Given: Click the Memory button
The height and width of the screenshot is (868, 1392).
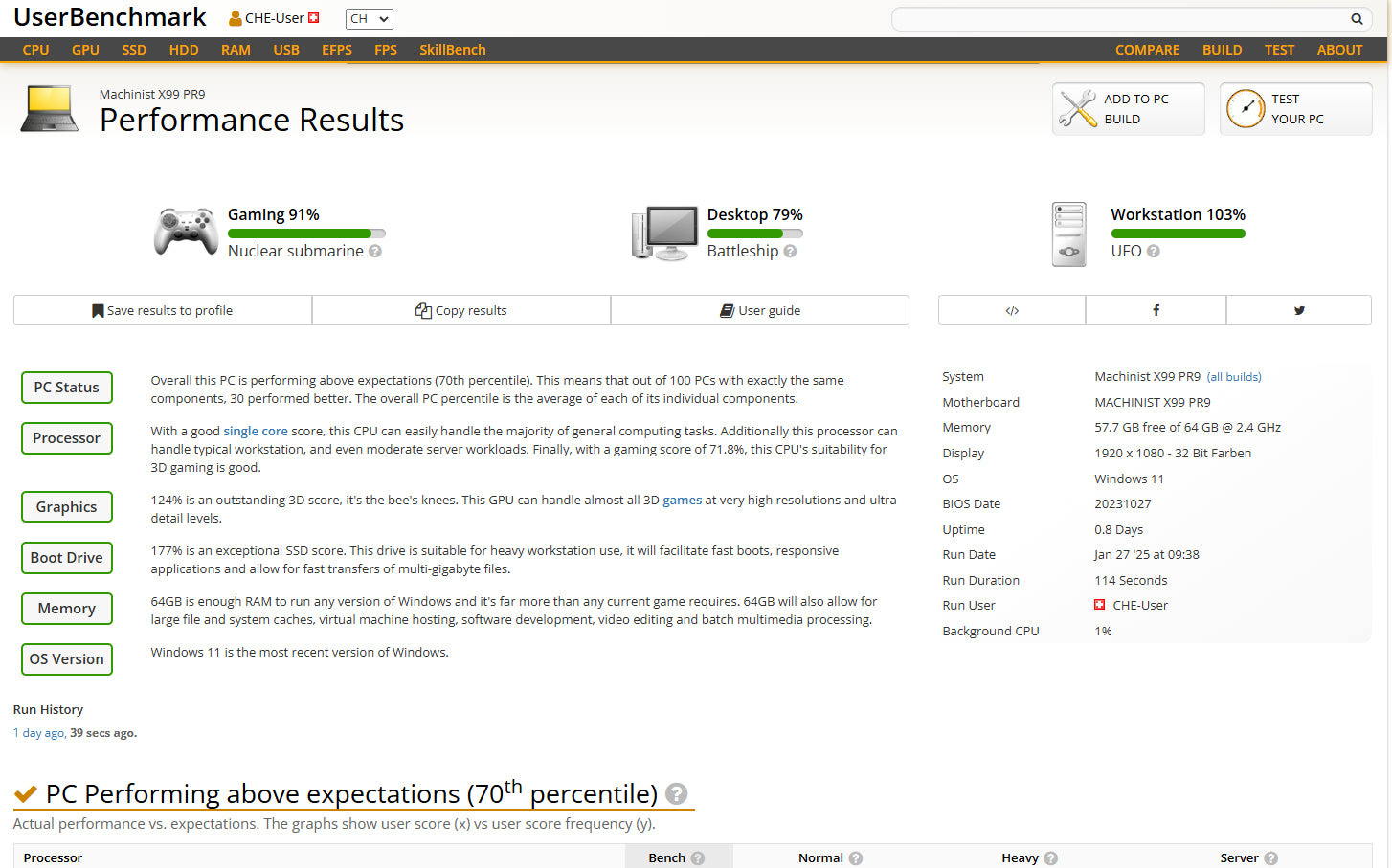Looking at the screenshot, I should coord(67,609).
